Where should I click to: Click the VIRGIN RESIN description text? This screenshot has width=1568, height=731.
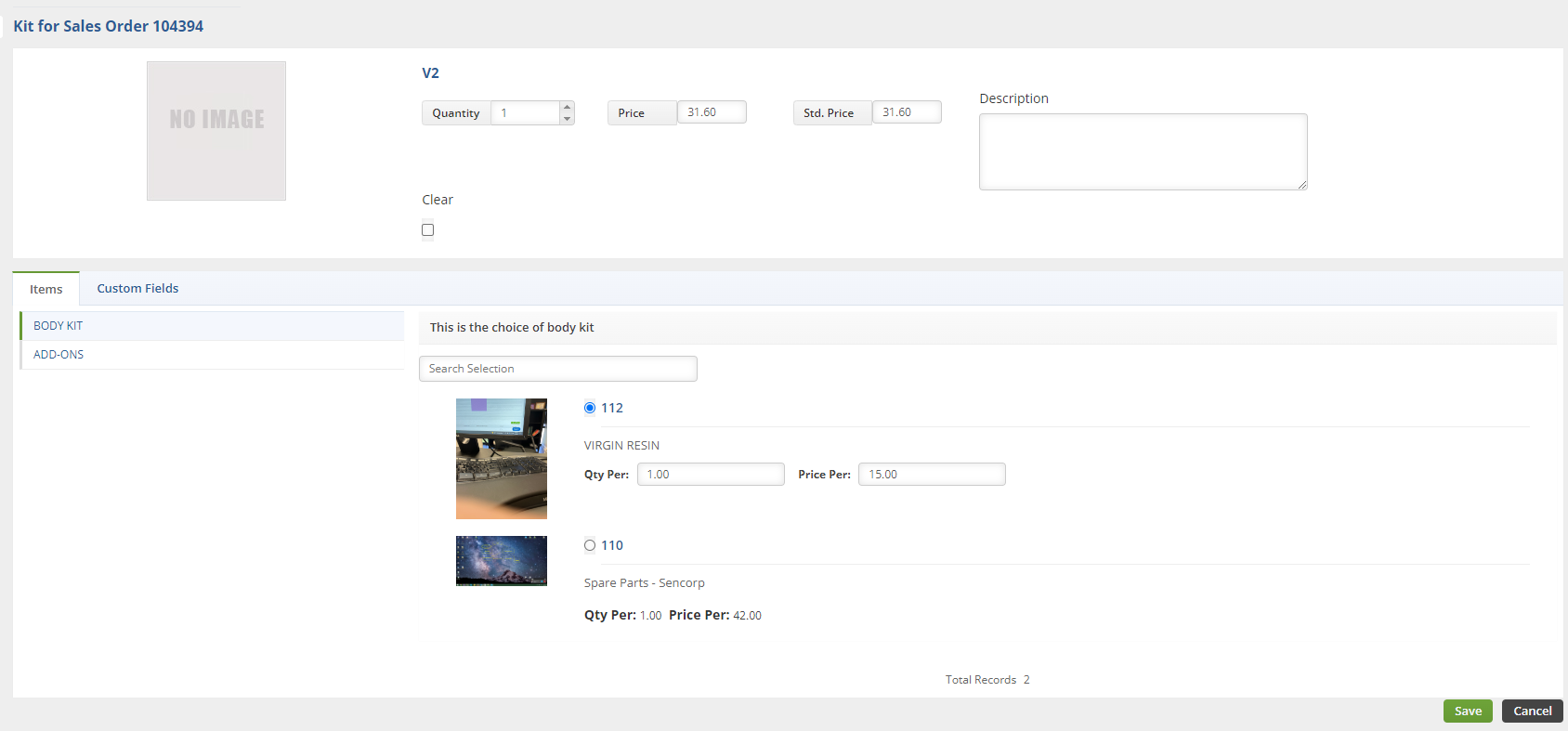tap(621, 446)
